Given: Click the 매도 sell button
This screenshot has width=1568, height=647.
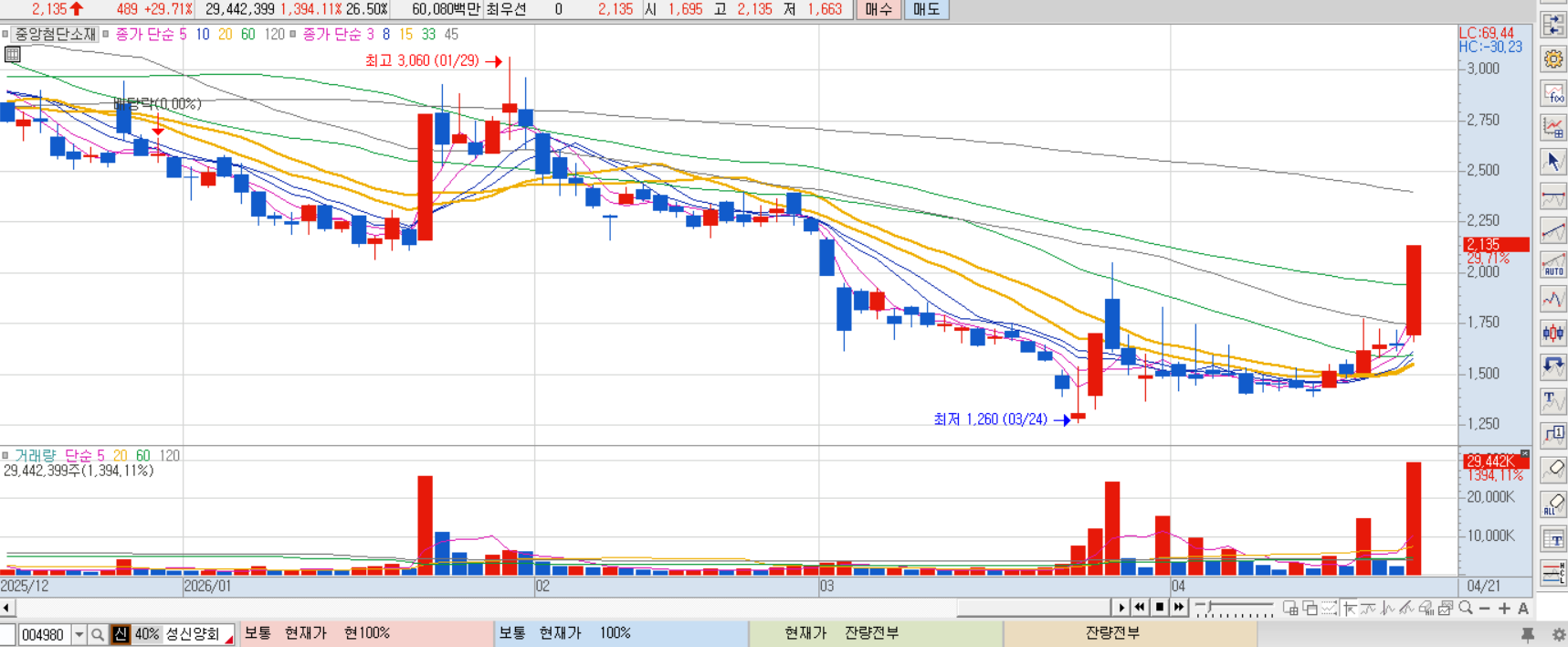Looking at the screenshot, I should click(926, 9).
